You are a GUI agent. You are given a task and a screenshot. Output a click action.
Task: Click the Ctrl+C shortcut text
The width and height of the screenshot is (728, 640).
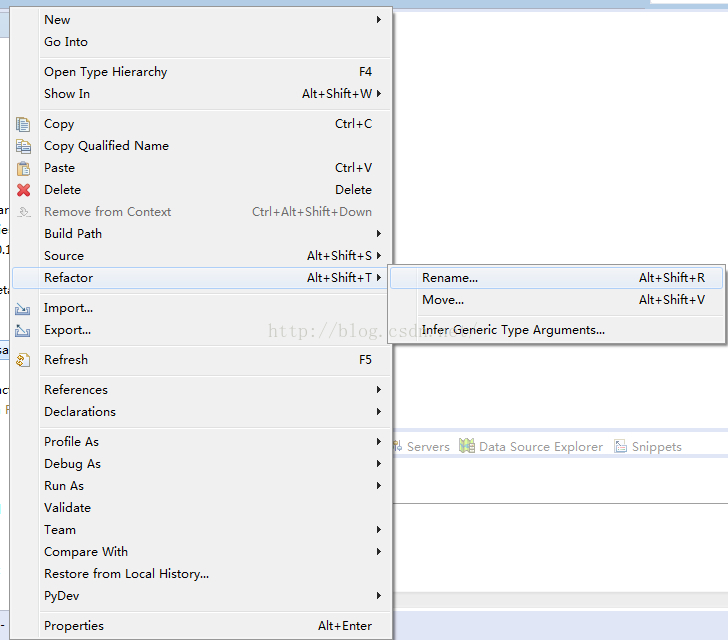click(x=353, y=124)
